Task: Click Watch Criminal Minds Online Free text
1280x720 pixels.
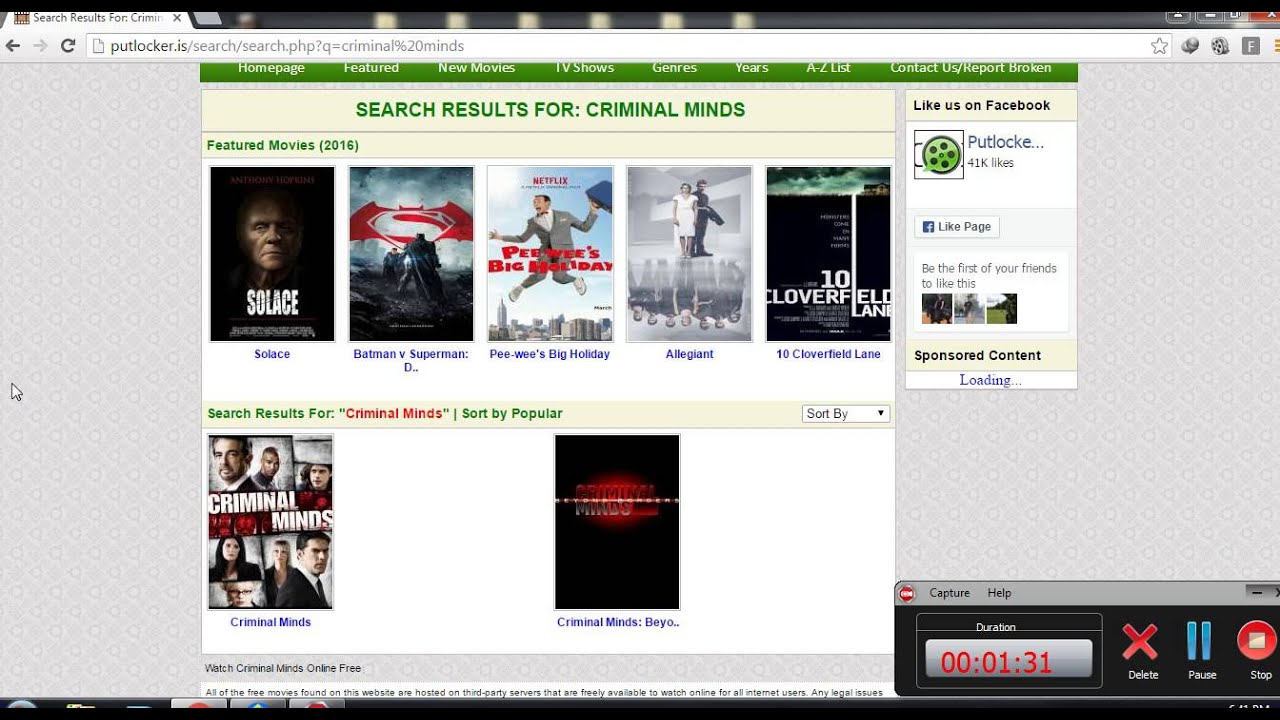Action: (x=283, y=668)
